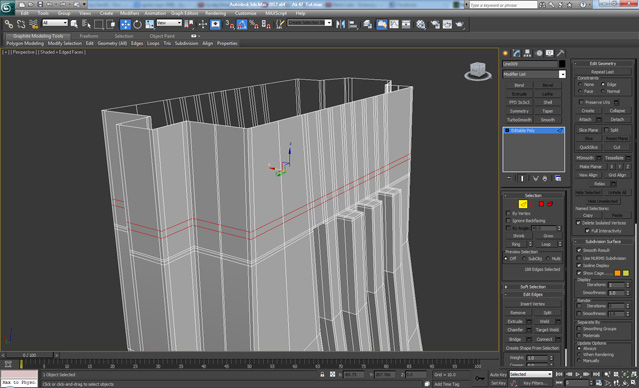Select the Face constraint radio button
The image size is (639, 388).
click(580, 91)
